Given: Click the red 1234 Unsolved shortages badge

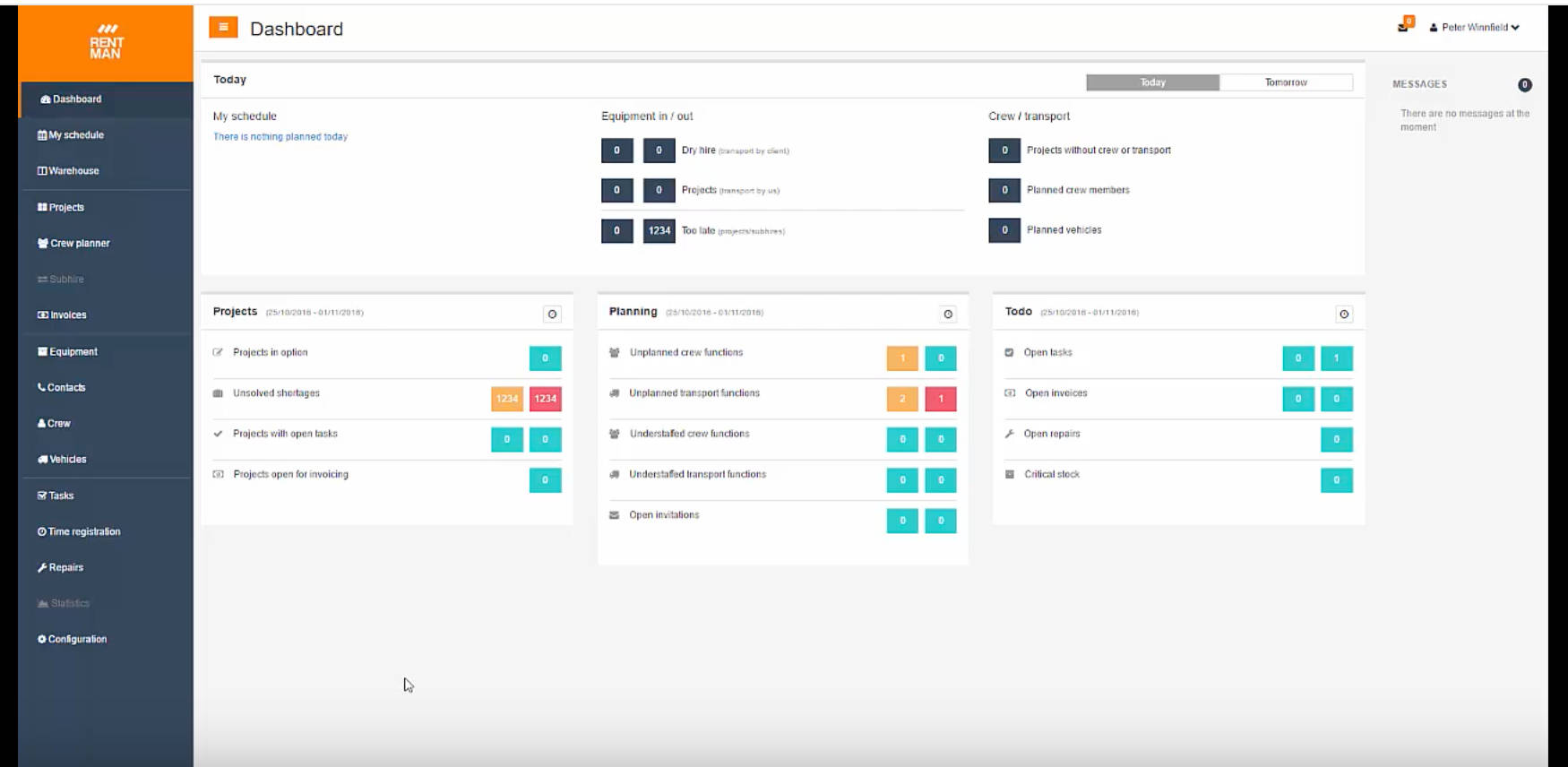Looking at the screenshot, I should tap(545, 399).
